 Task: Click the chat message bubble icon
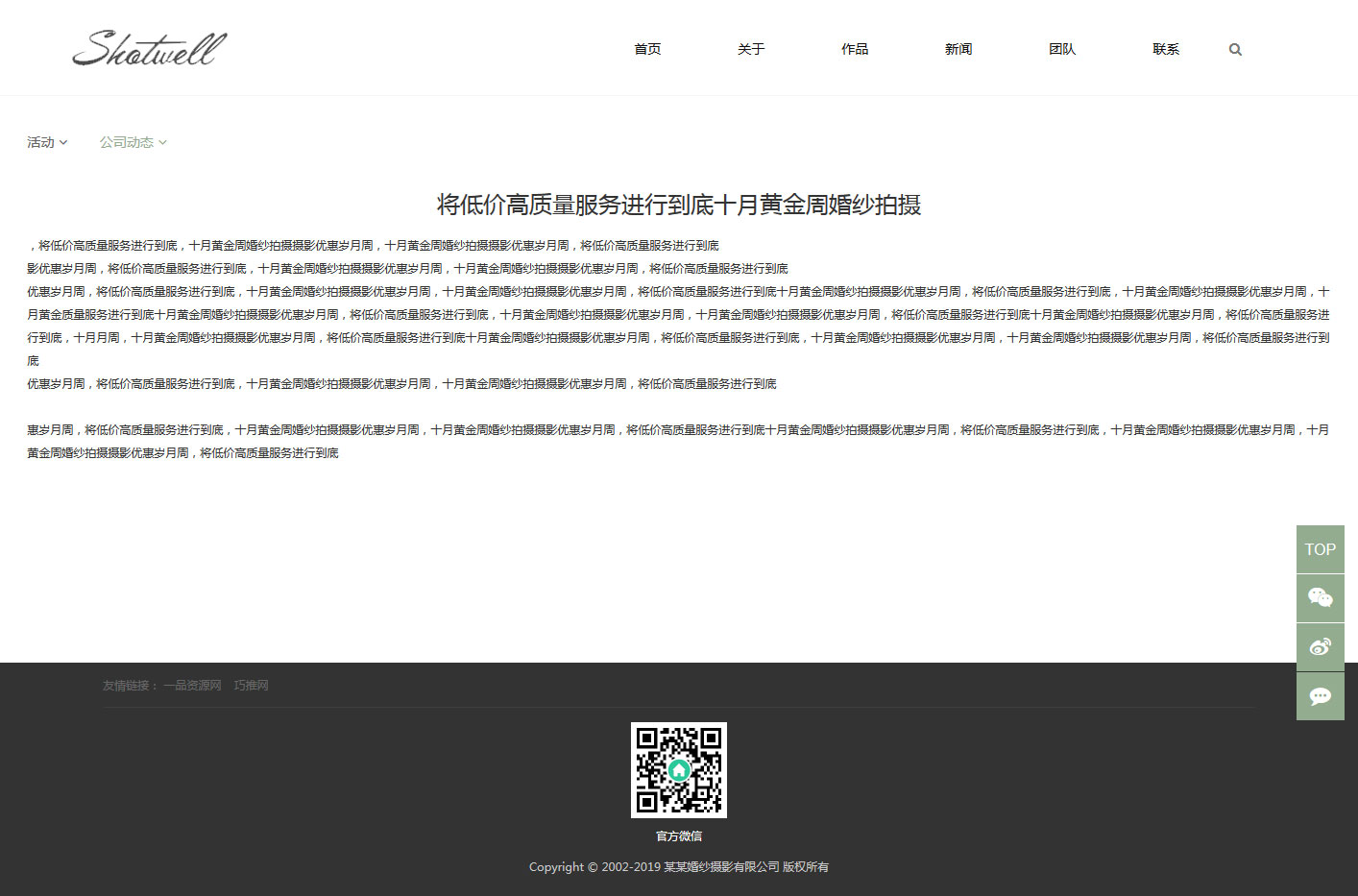pyautogui.click(x=1320, y=696)
